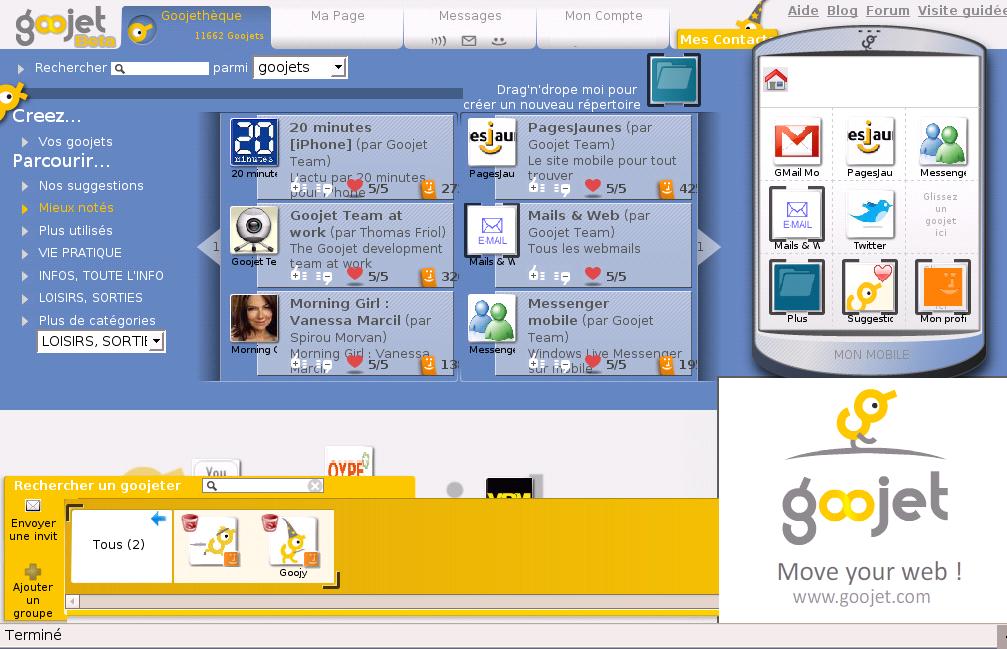Click the heart rating on PagesJaunes card
Screen dimensions: 1007x649
pyautogui.click(x=593, y=186)
